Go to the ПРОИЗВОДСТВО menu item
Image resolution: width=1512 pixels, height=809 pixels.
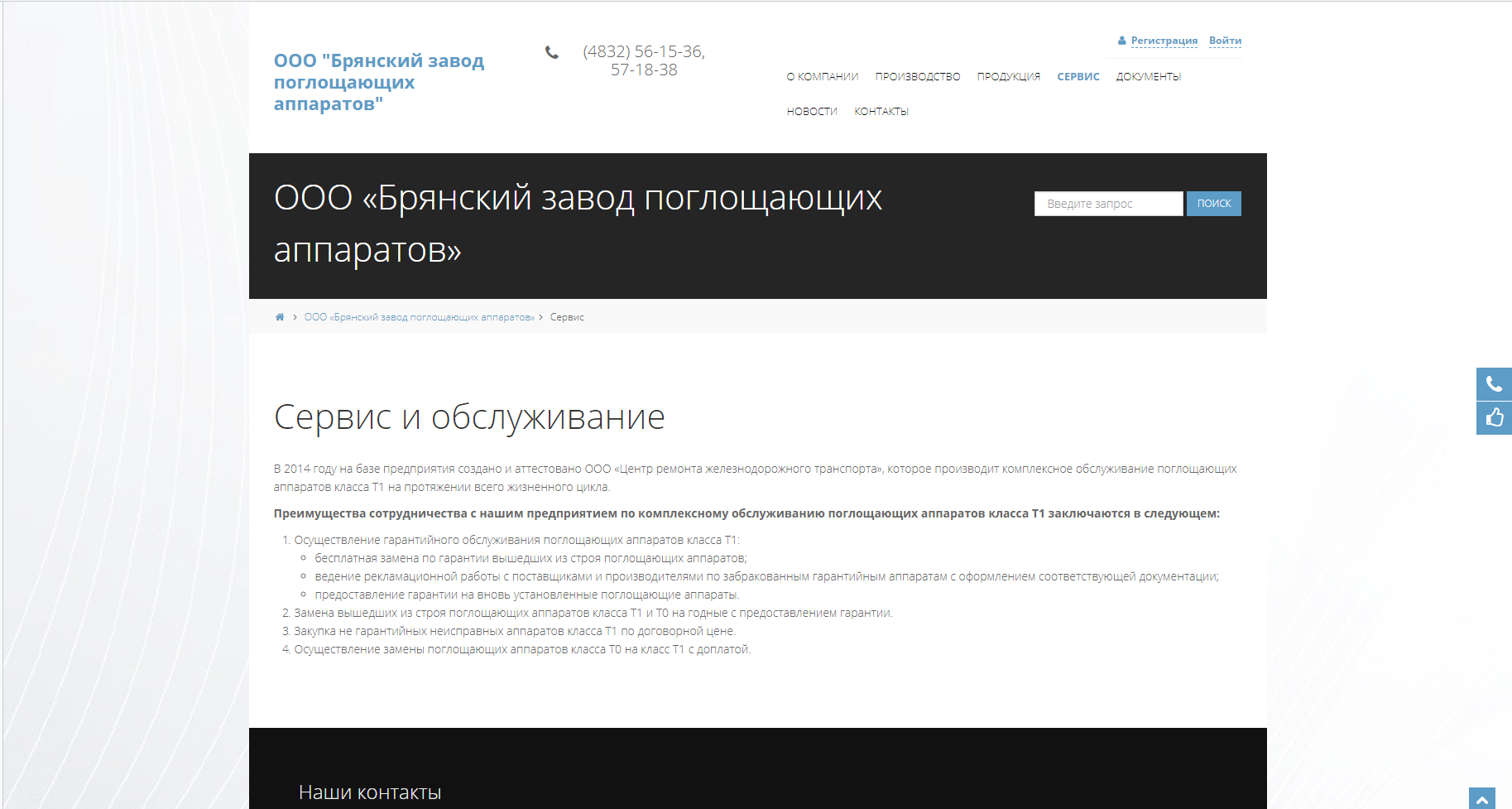pos(918,76)
